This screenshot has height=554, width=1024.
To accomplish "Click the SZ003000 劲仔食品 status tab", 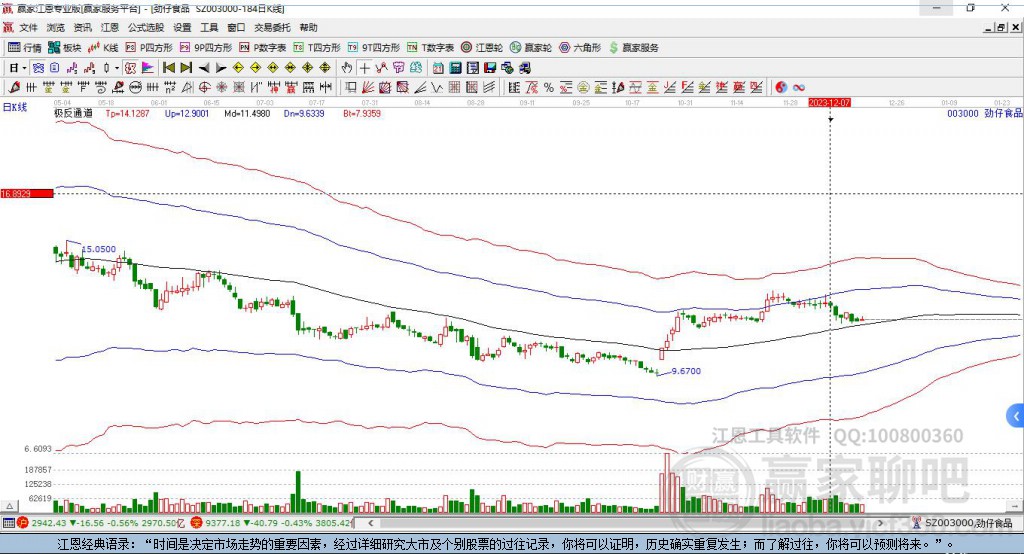I will click(x=963, y=523).
